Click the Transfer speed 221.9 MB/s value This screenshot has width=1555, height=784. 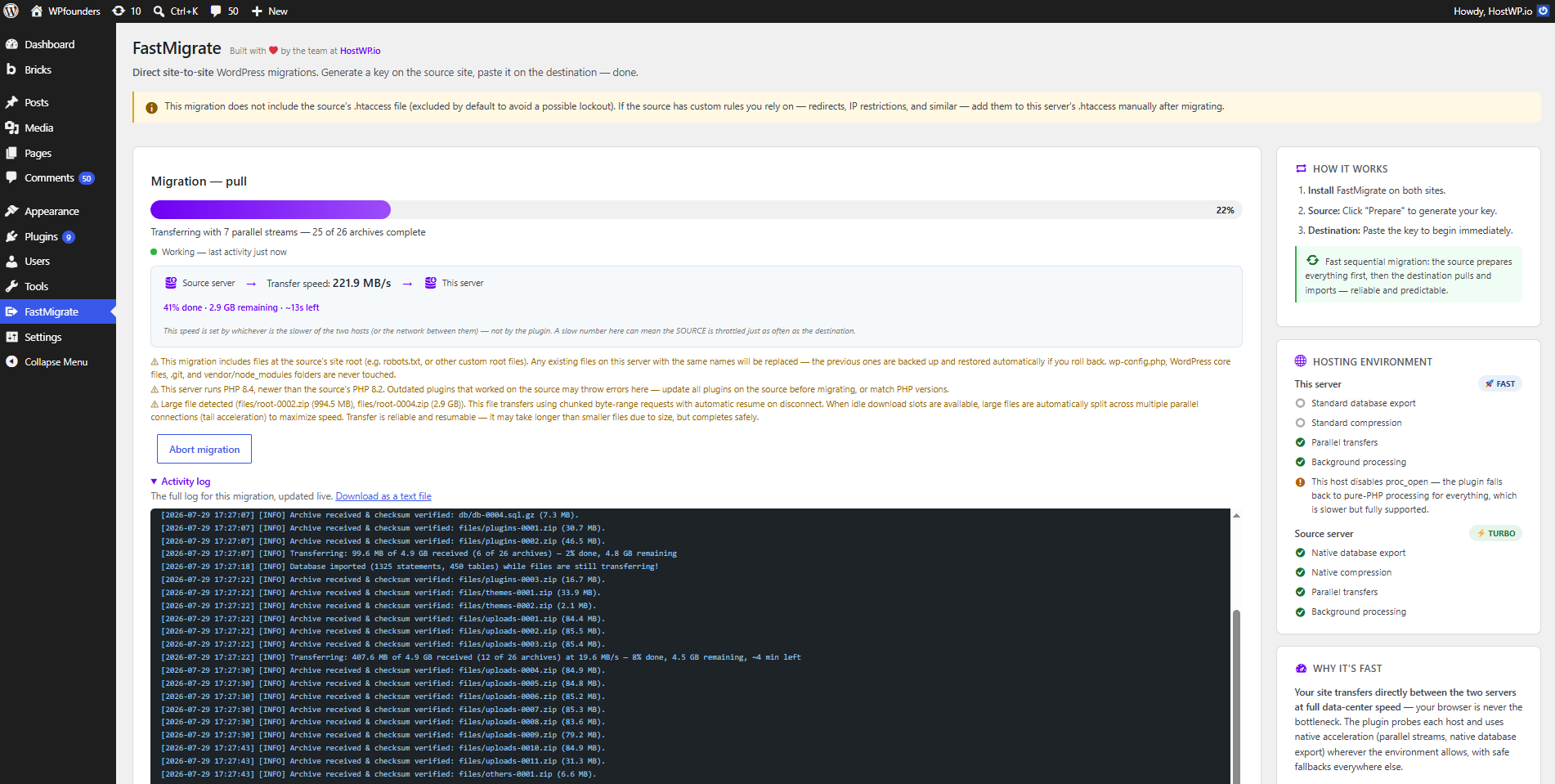coord(361,283)
